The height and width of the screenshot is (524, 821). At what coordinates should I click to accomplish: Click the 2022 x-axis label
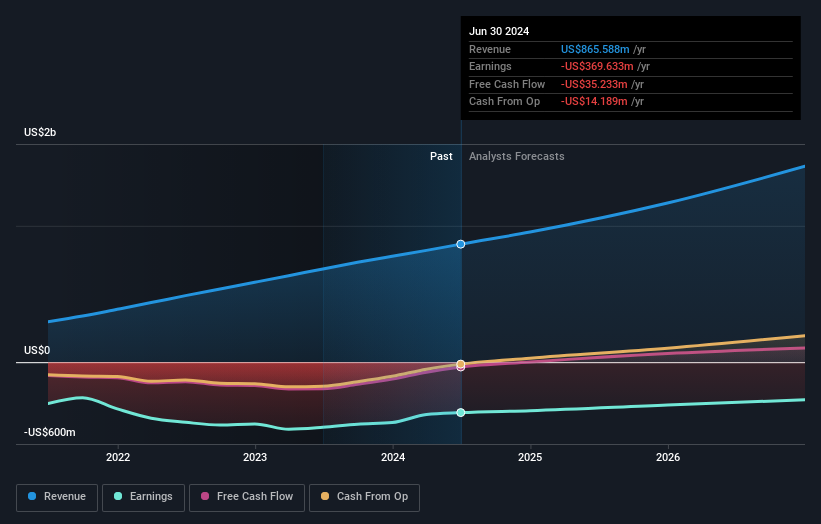(x=118, y=458)
